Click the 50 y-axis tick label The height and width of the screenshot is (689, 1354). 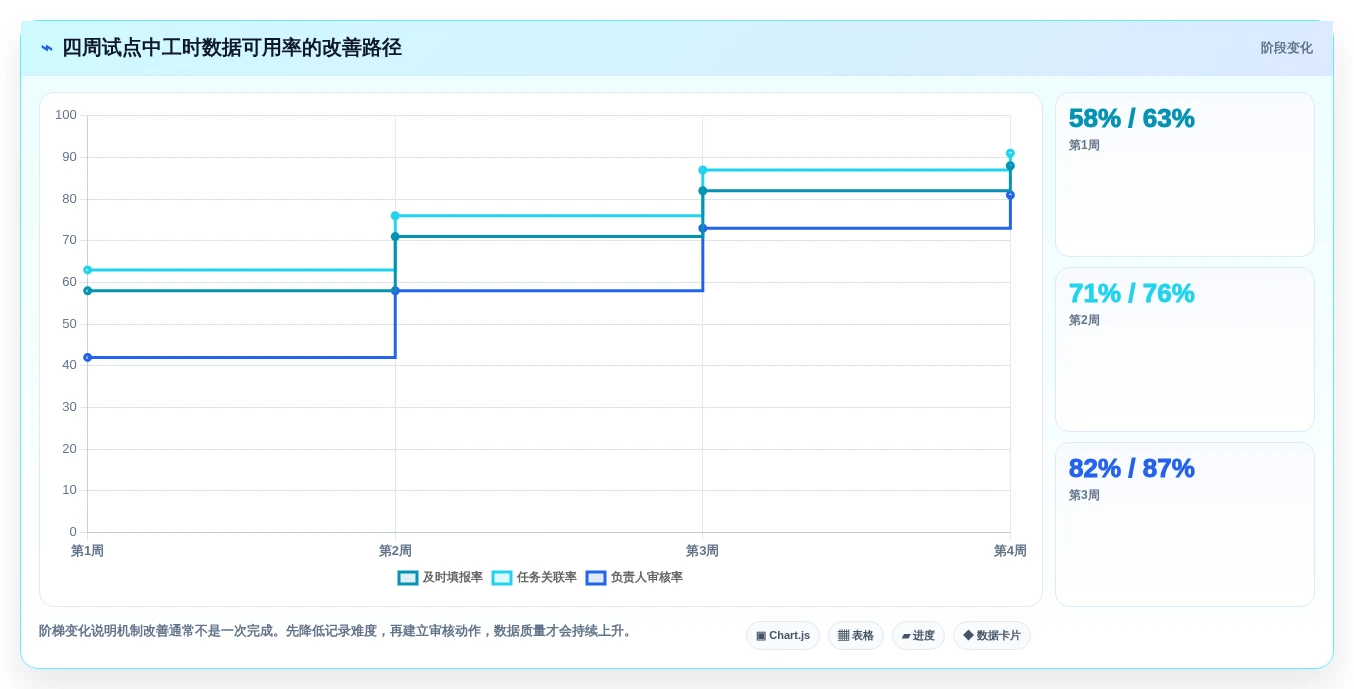point(69,324)
